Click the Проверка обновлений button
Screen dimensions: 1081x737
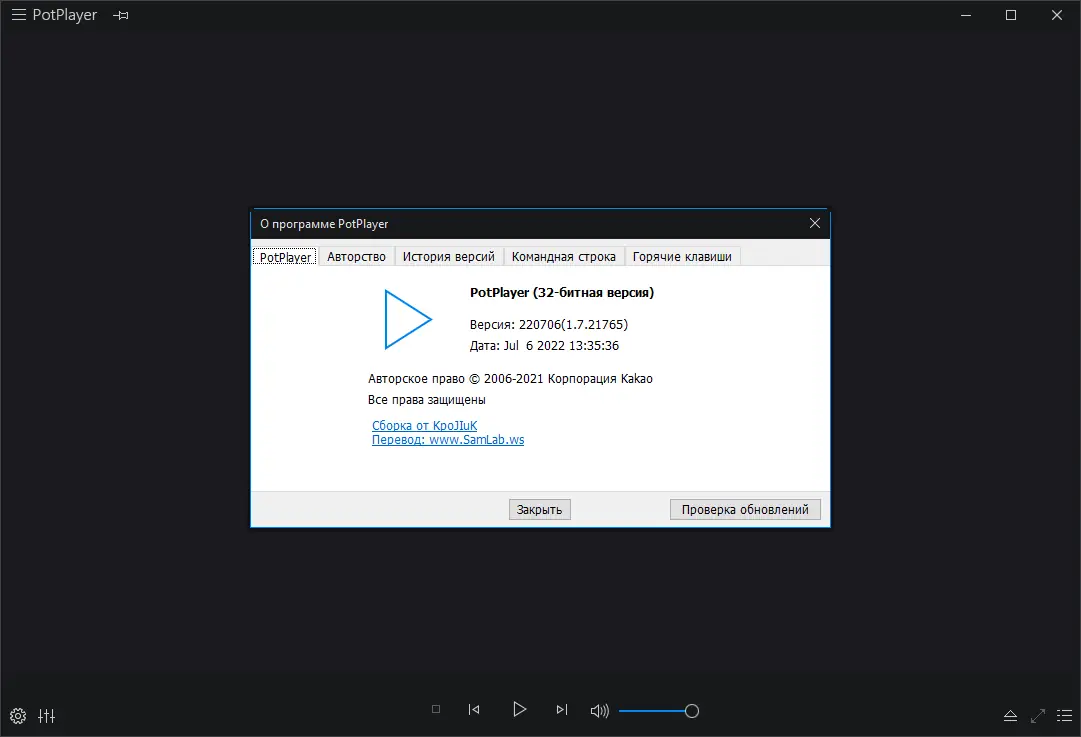tap(745, 509)
